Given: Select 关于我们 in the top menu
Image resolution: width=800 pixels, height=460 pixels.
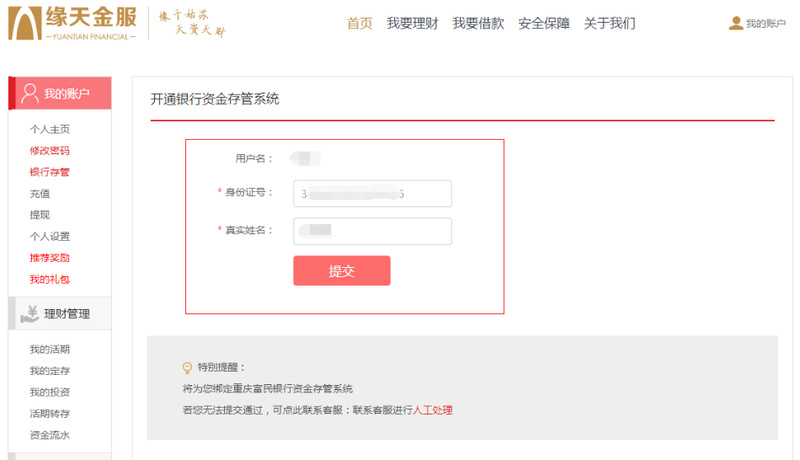Looking at the screenshot, I should click(x=609, y=23).
